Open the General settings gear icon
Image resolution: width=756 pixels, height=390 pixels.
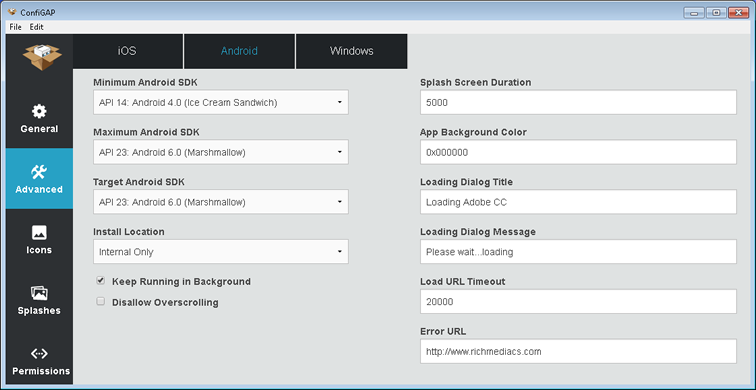point(39,111)
